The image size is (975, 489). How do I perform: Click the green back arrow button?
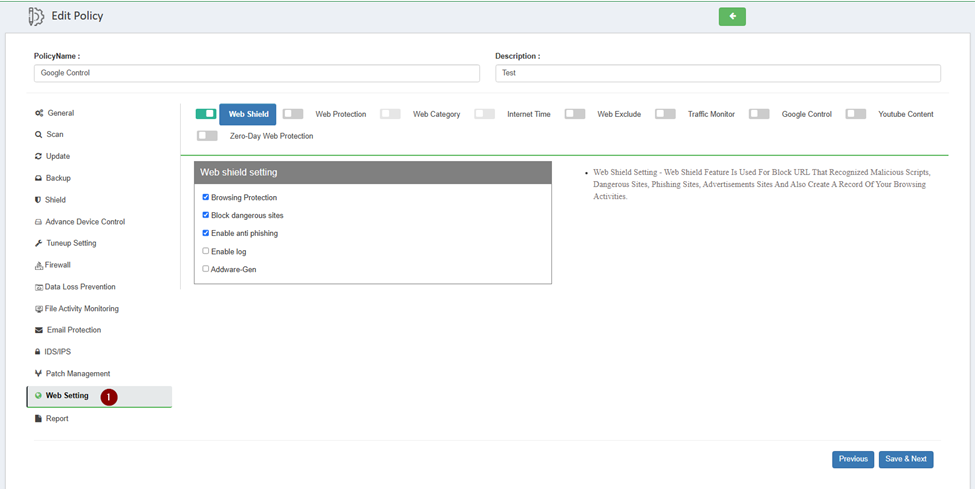click(732, 17)
